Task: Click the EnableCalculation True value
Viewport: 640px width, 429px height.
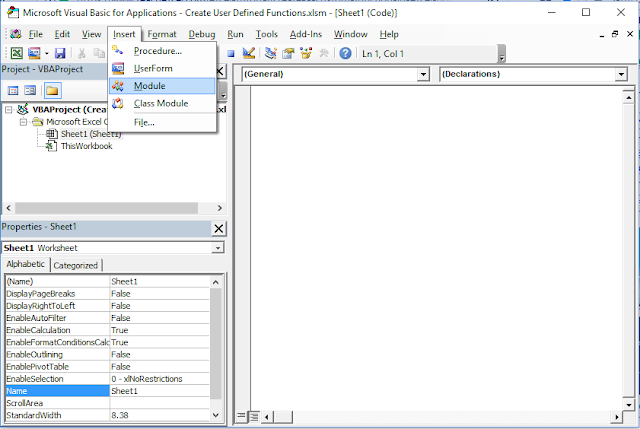Action: pos(160,330)
